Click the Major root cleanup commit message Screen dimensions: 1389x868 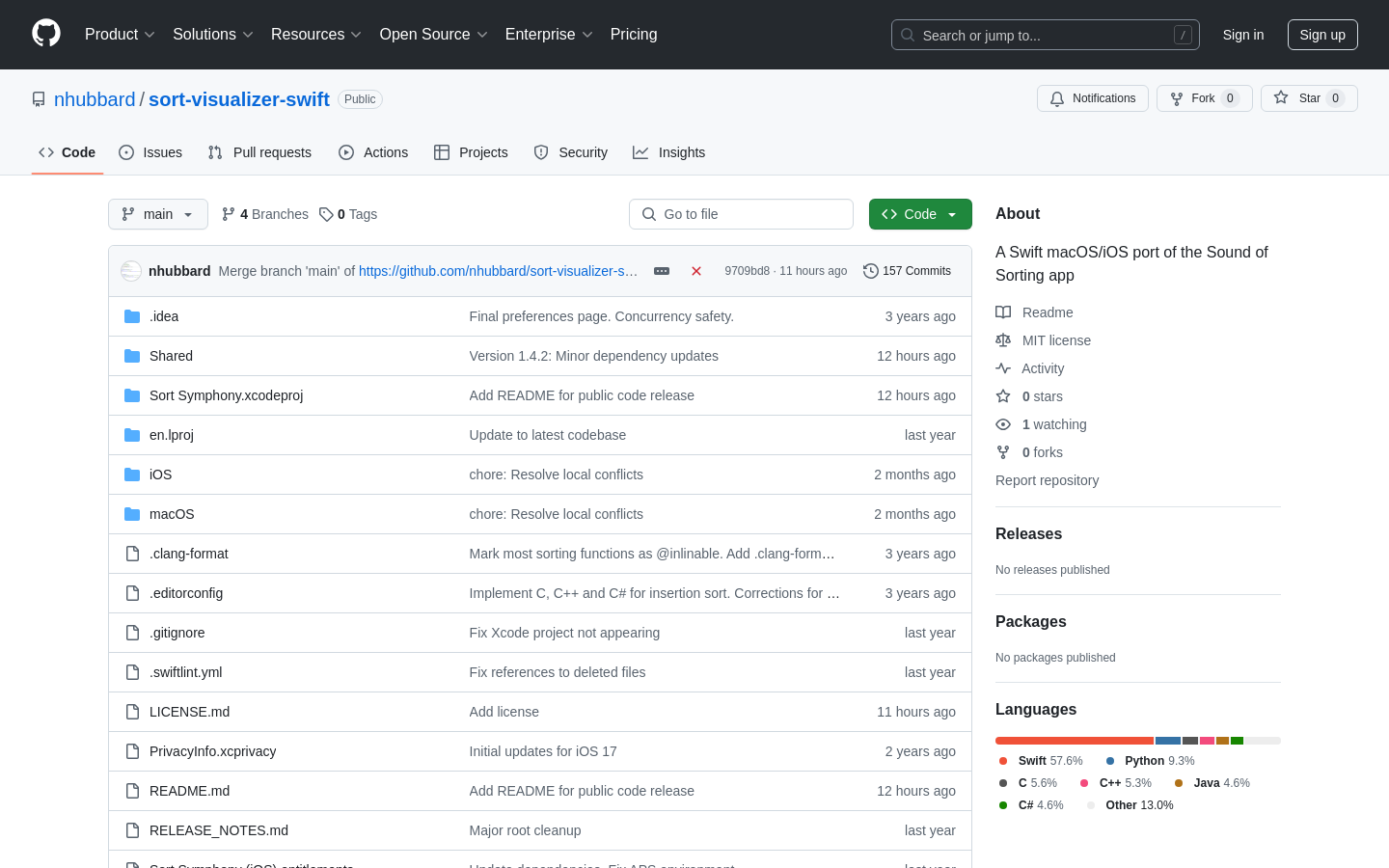click(525, 830)
